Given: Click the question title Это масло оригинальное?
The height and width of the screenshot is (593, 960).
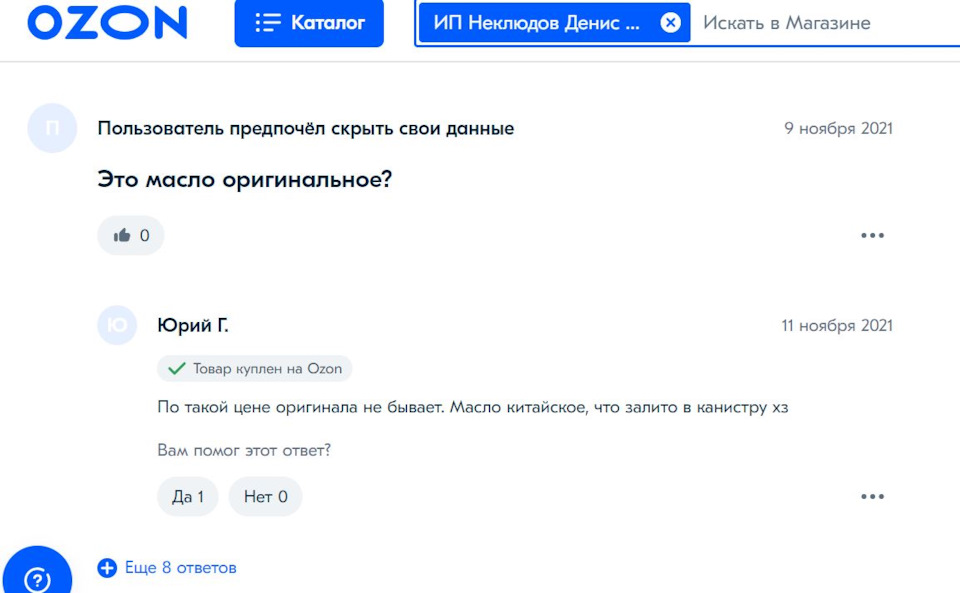Looking at the screenshot, I should 243,180.
